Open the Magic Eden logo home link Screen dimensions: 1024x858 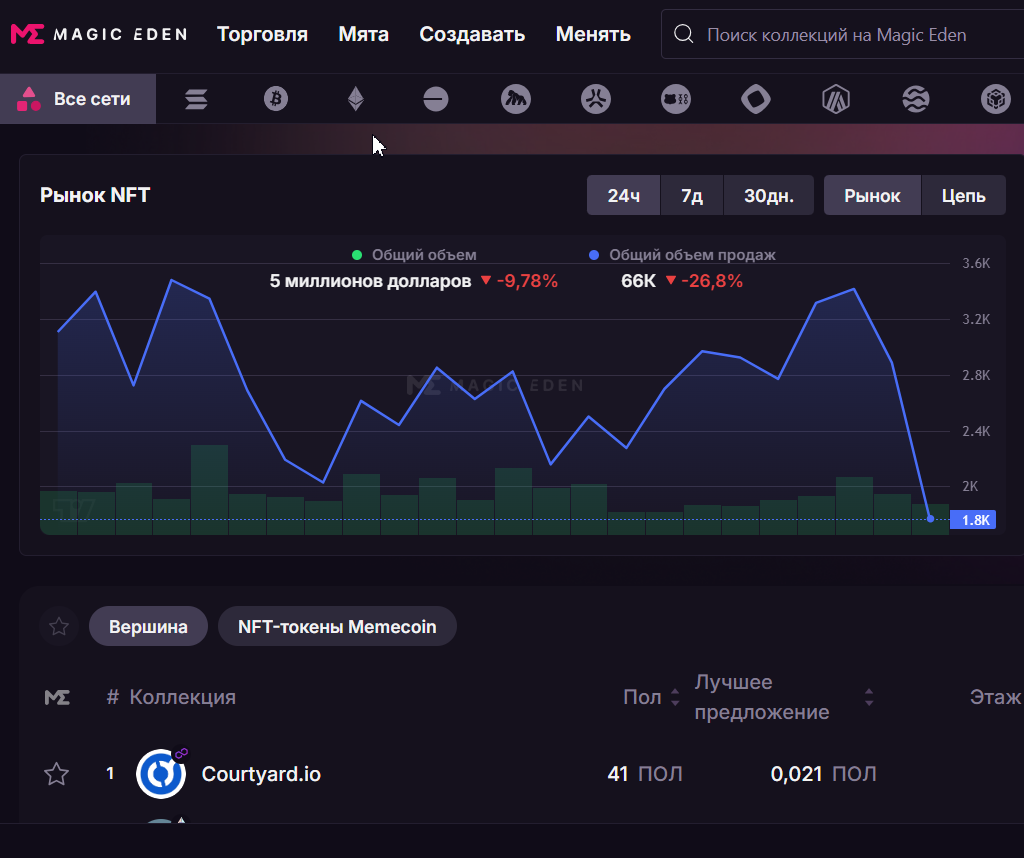[99, 34]
